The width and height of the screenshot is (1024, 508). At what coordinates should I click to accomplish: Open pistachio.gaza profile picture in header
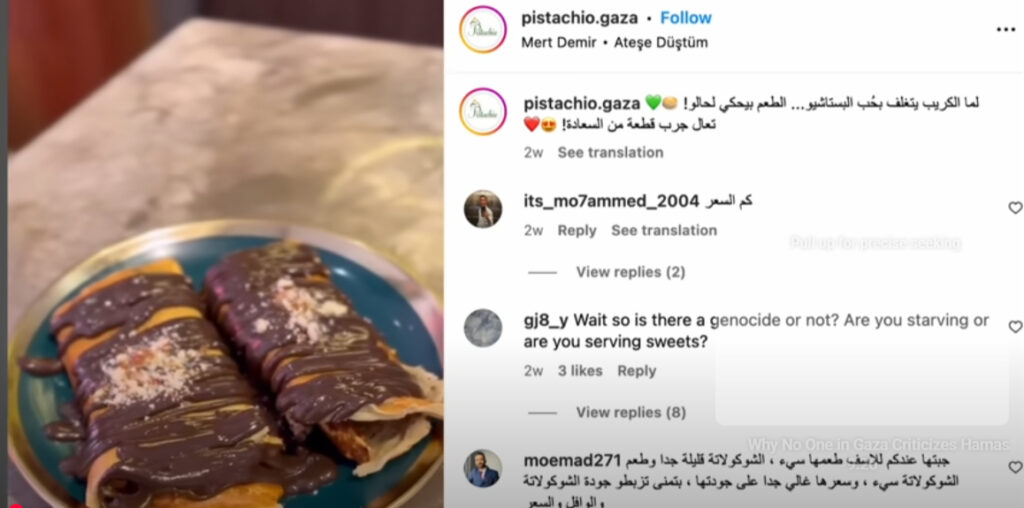click(x=483, y=29)
